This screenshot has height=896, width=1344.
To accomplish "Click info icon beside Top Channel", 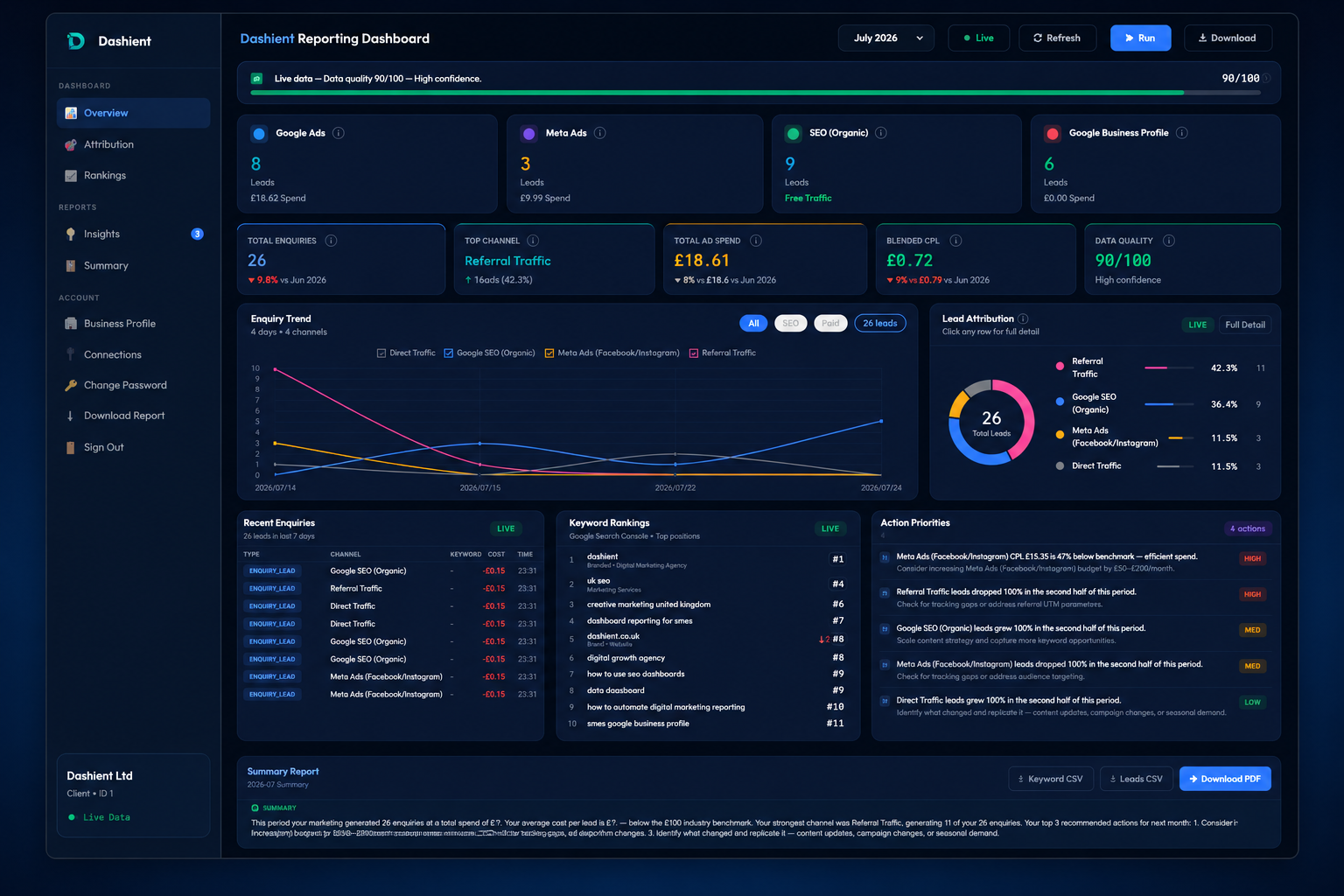I will 533,241.
